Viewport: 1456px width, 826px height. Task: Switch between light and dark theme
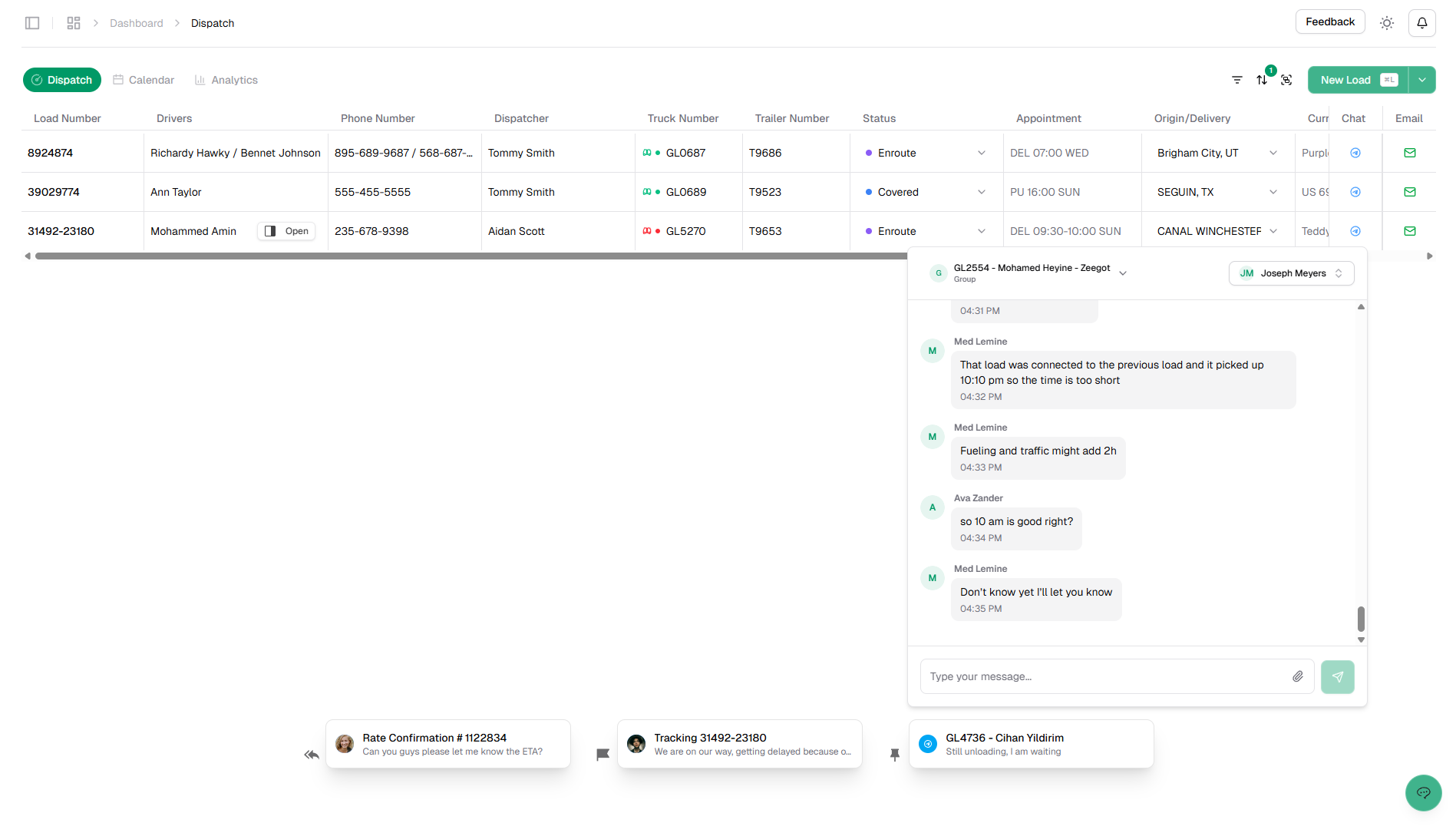pos(1387,22)
